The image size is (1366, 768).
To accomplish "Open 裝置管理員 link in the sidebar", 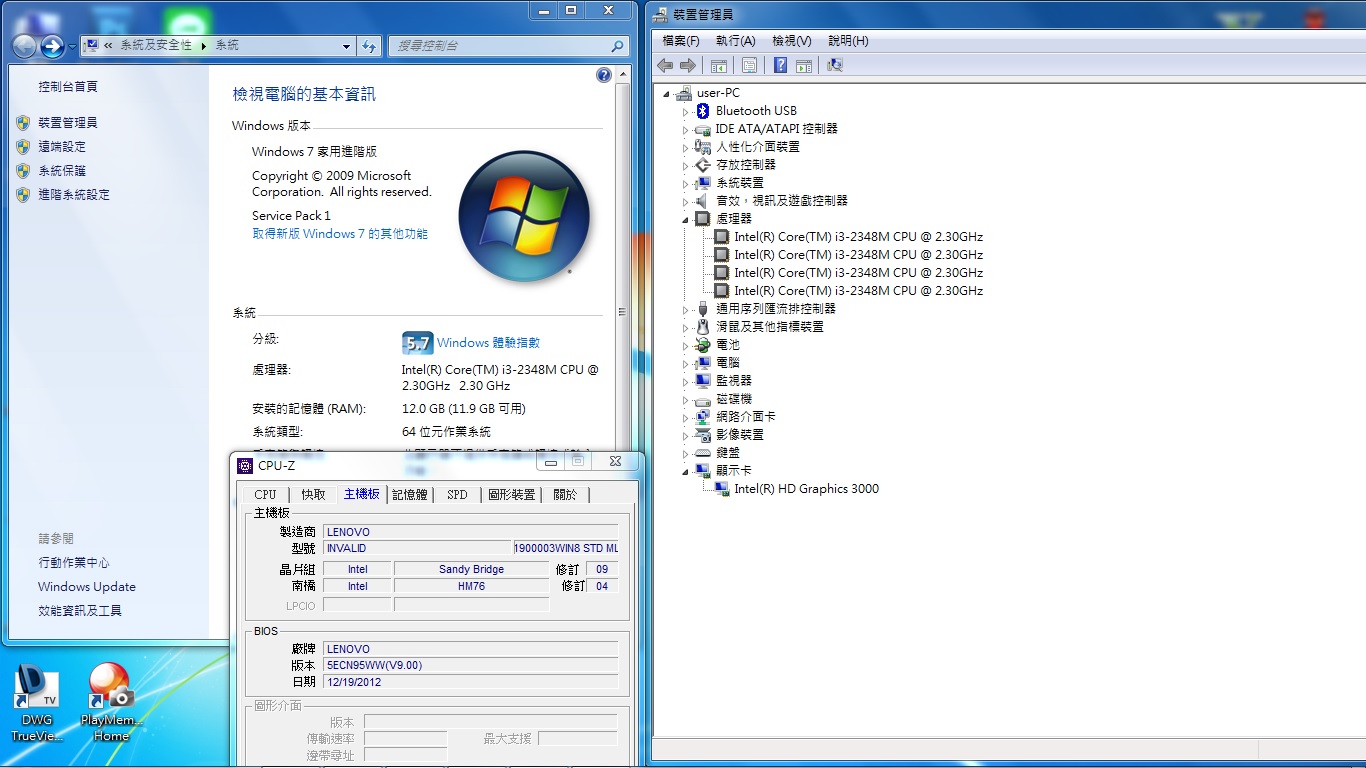I will 68,123.
